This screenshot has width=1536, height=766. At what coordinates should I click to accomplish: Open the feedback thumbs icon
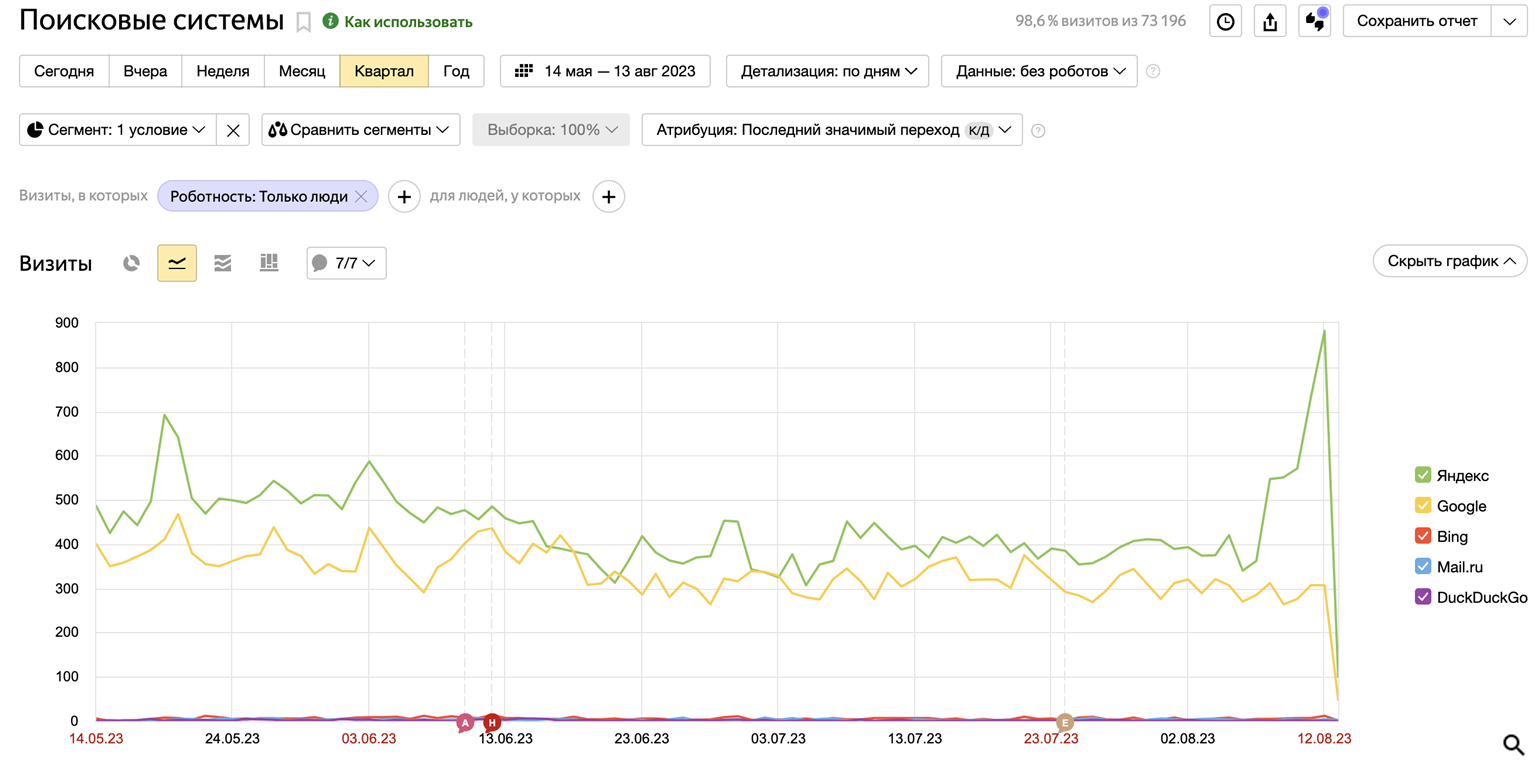[1315, 21]
